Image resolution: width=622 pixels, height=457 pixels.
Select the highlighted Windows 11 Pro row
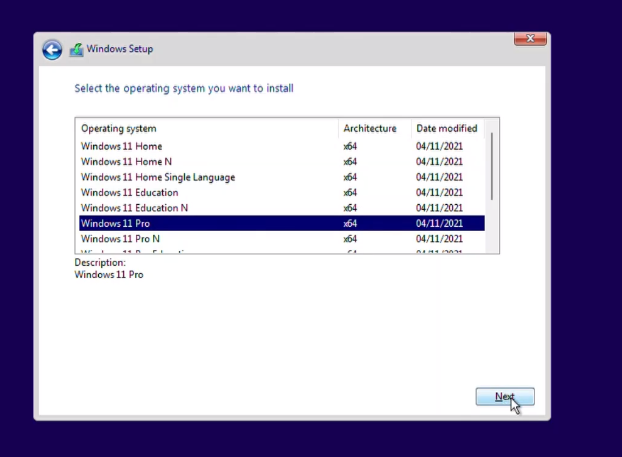[x=115, y=224]
